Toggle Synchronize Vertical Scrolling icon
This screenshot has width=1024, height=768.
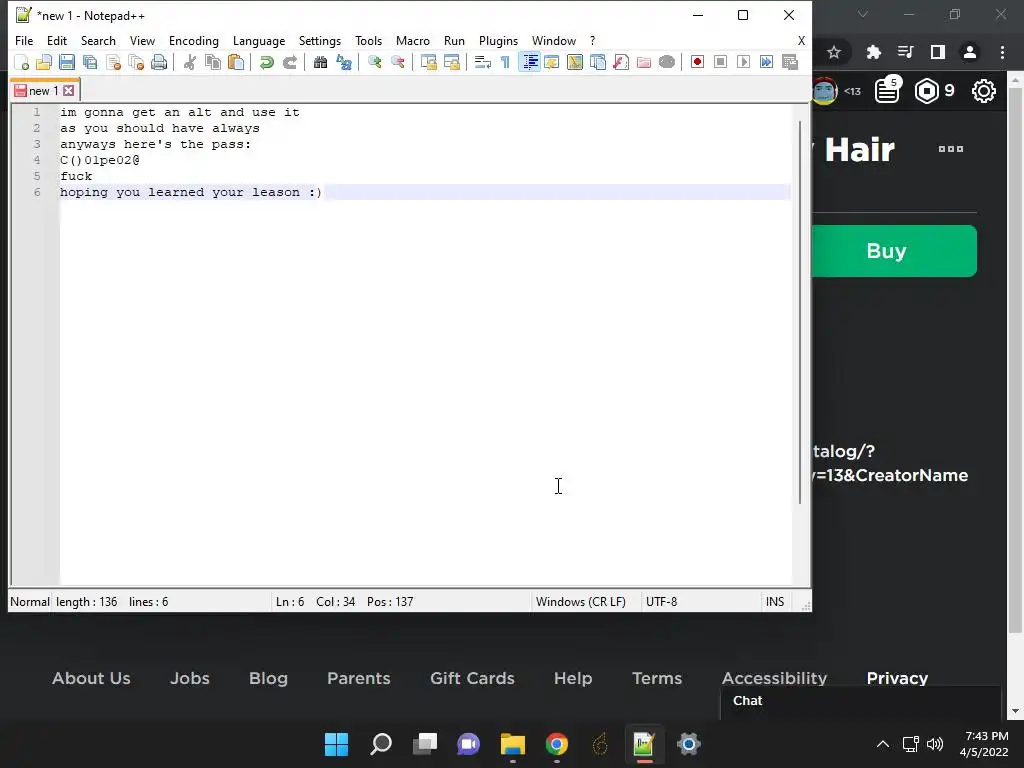click(428, 62)
